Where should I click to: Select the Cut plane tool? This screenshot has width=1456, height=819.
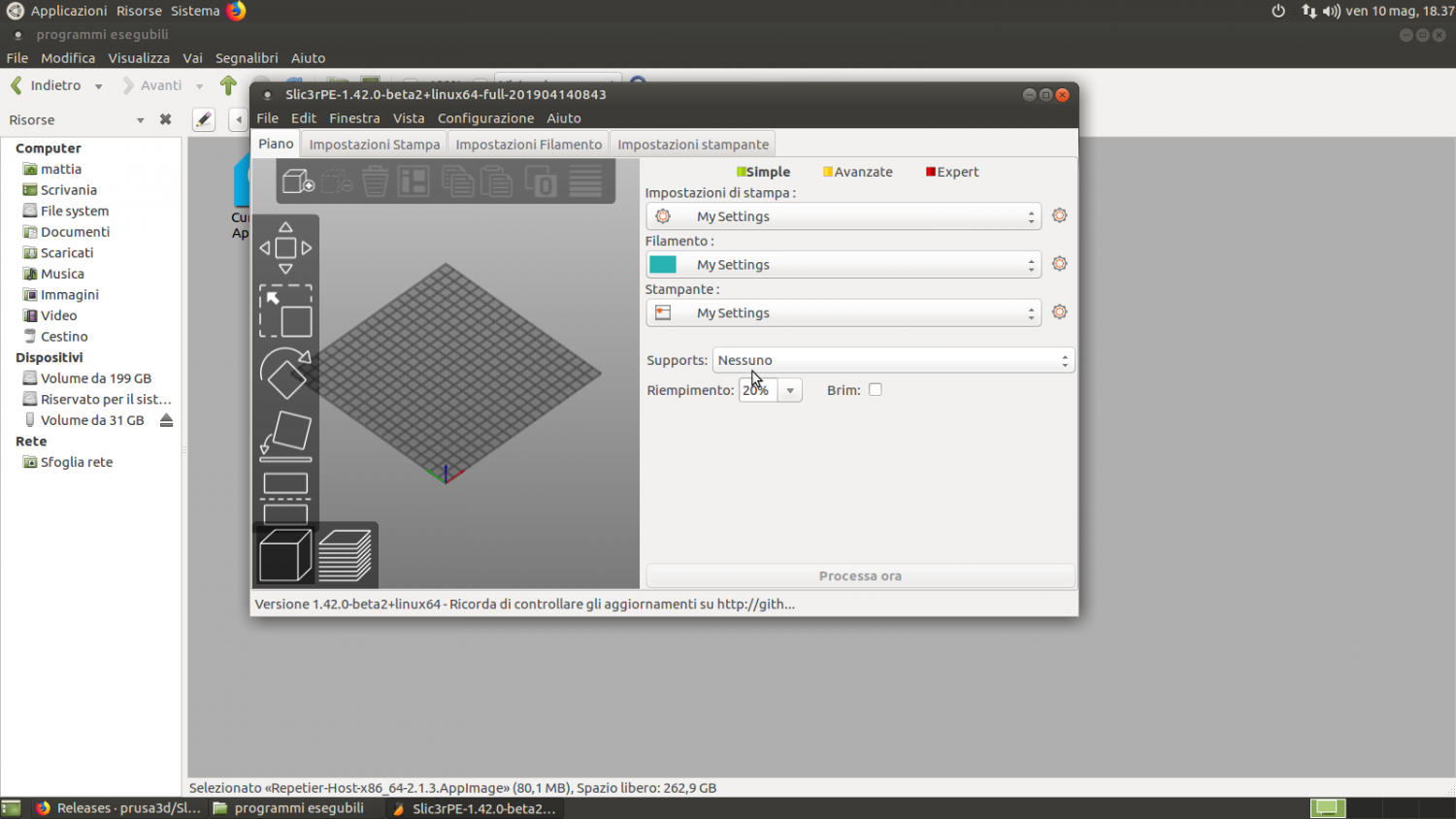coord(285,497)
